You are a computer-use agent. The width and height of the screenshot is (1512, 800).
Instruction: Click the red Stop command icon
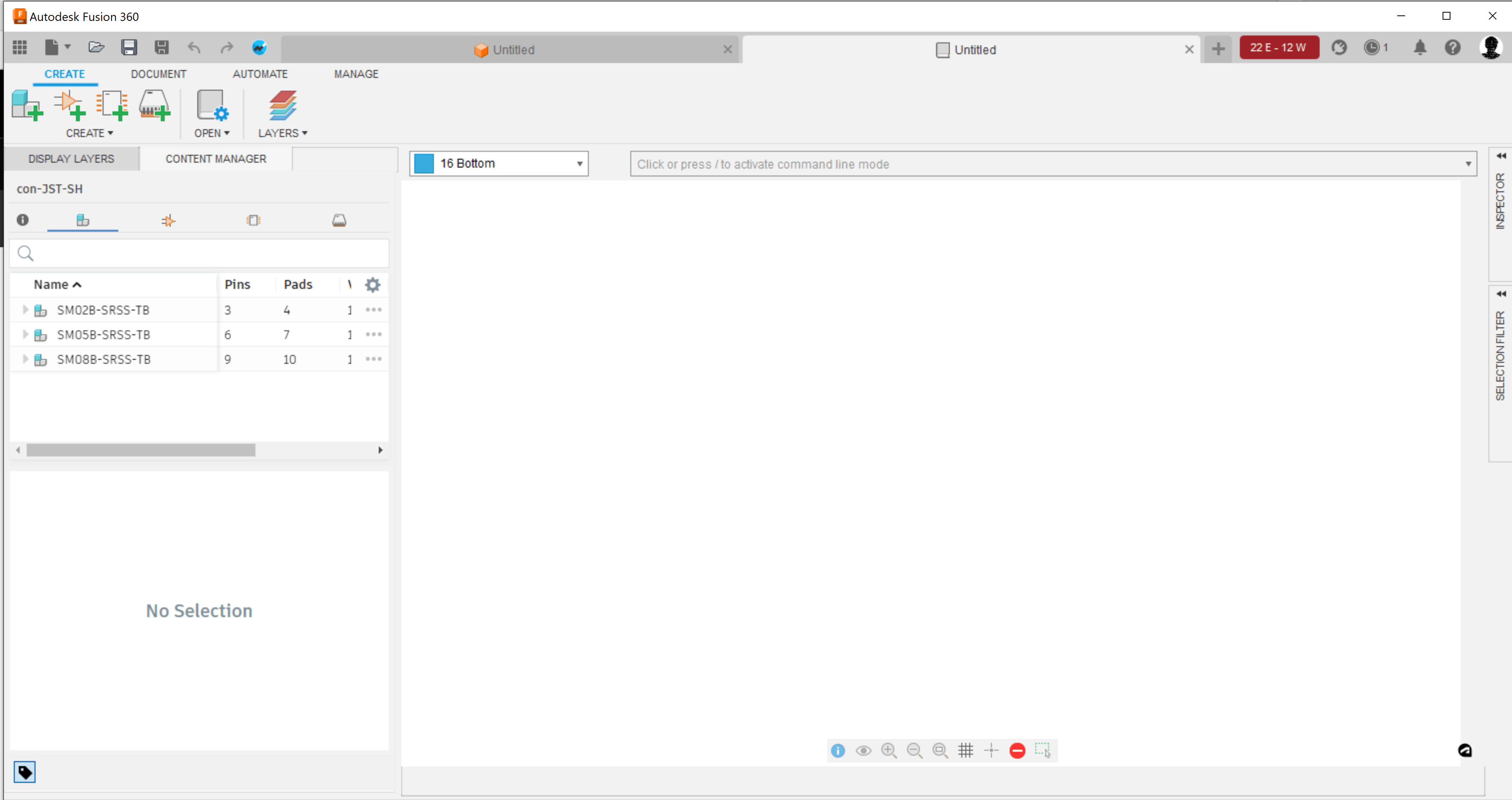1017,750
